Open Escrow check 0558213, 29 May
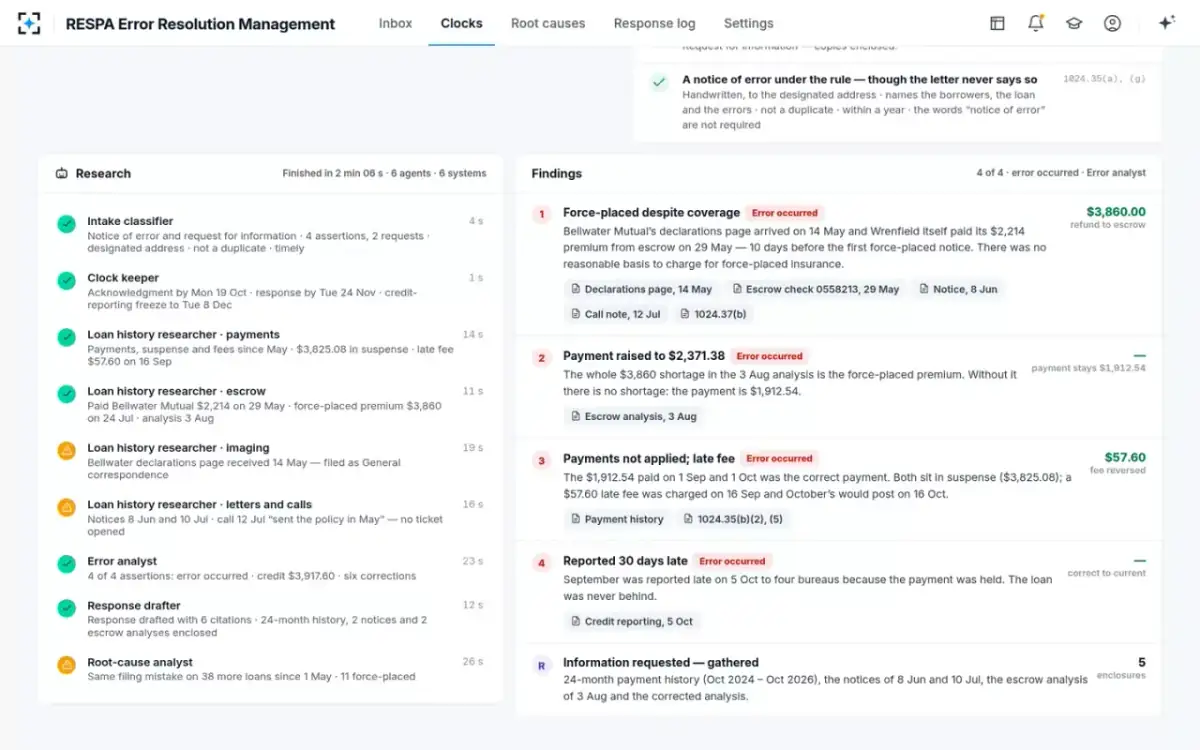The height and width of the screenshot is (750, 1200). [x=816, y=289]
